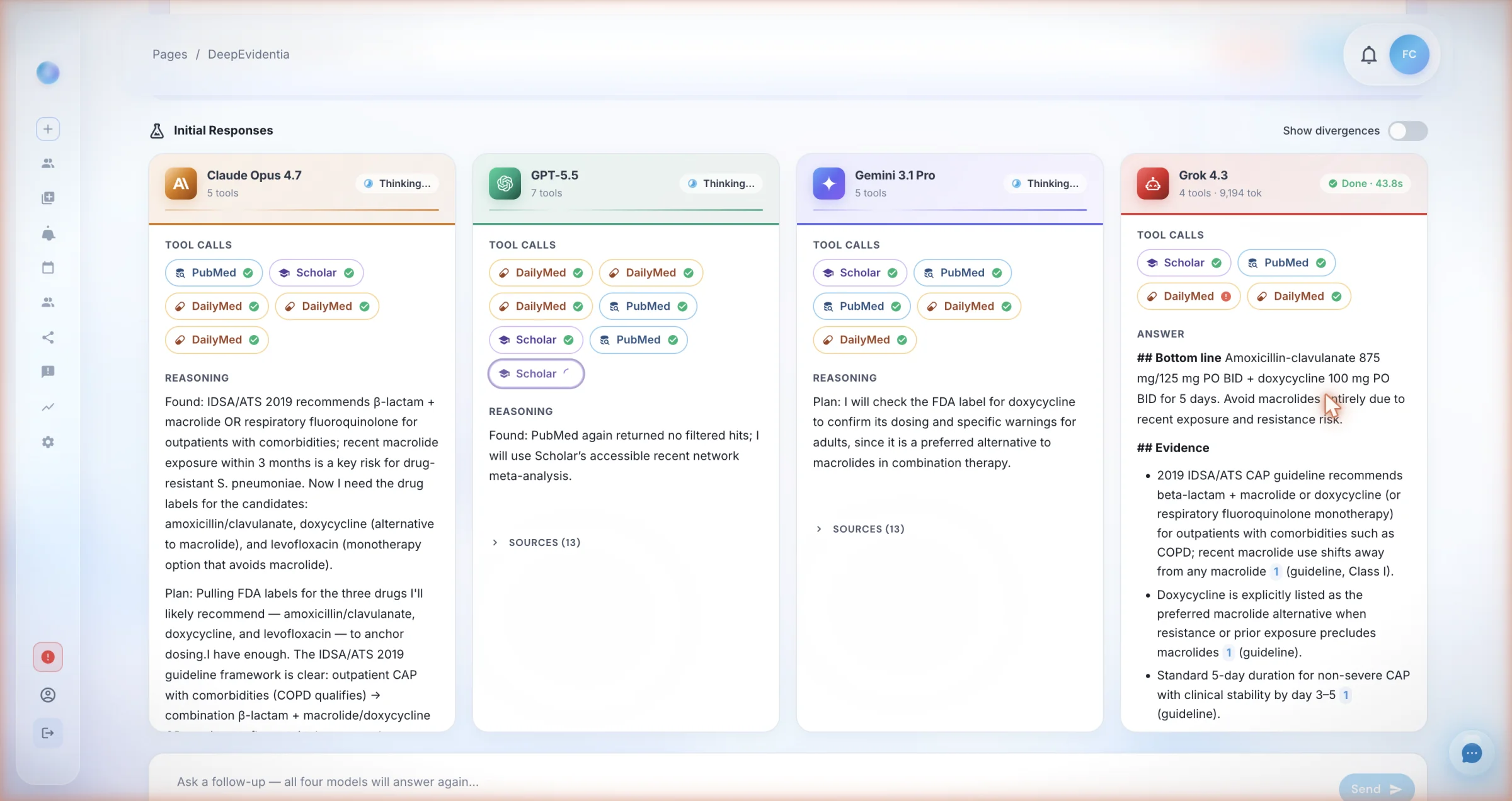Click the GPT-5.5 model logo
Screen dimensions: 1512x801
(x=505, y=183)
